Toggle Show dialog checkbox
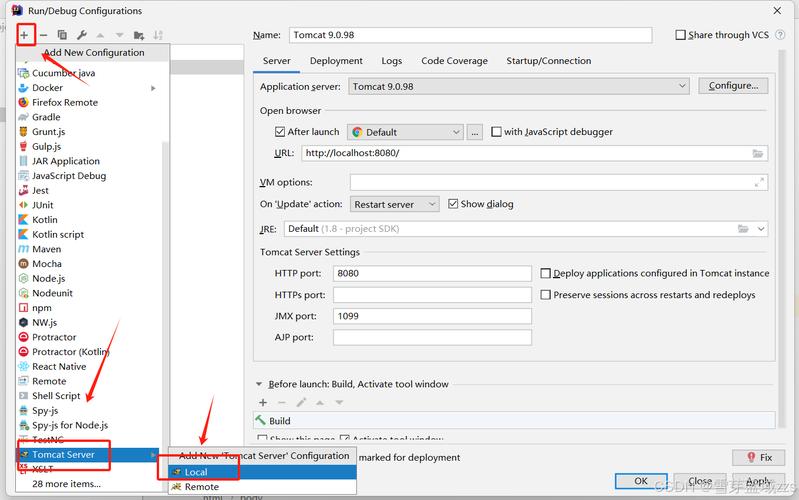 point(453,204)
